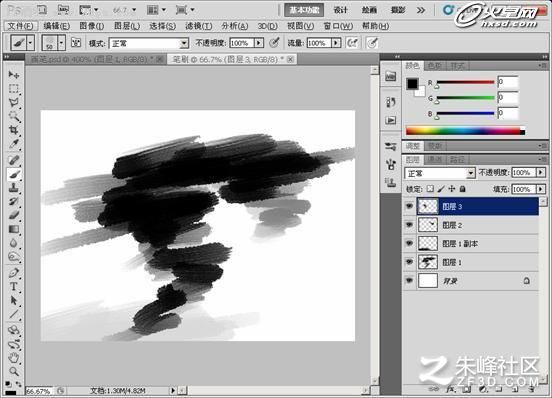The width and height of the screenshot is (552, 398).
Task: Click the 基本功能 workspace button
Action: point(304,10)
